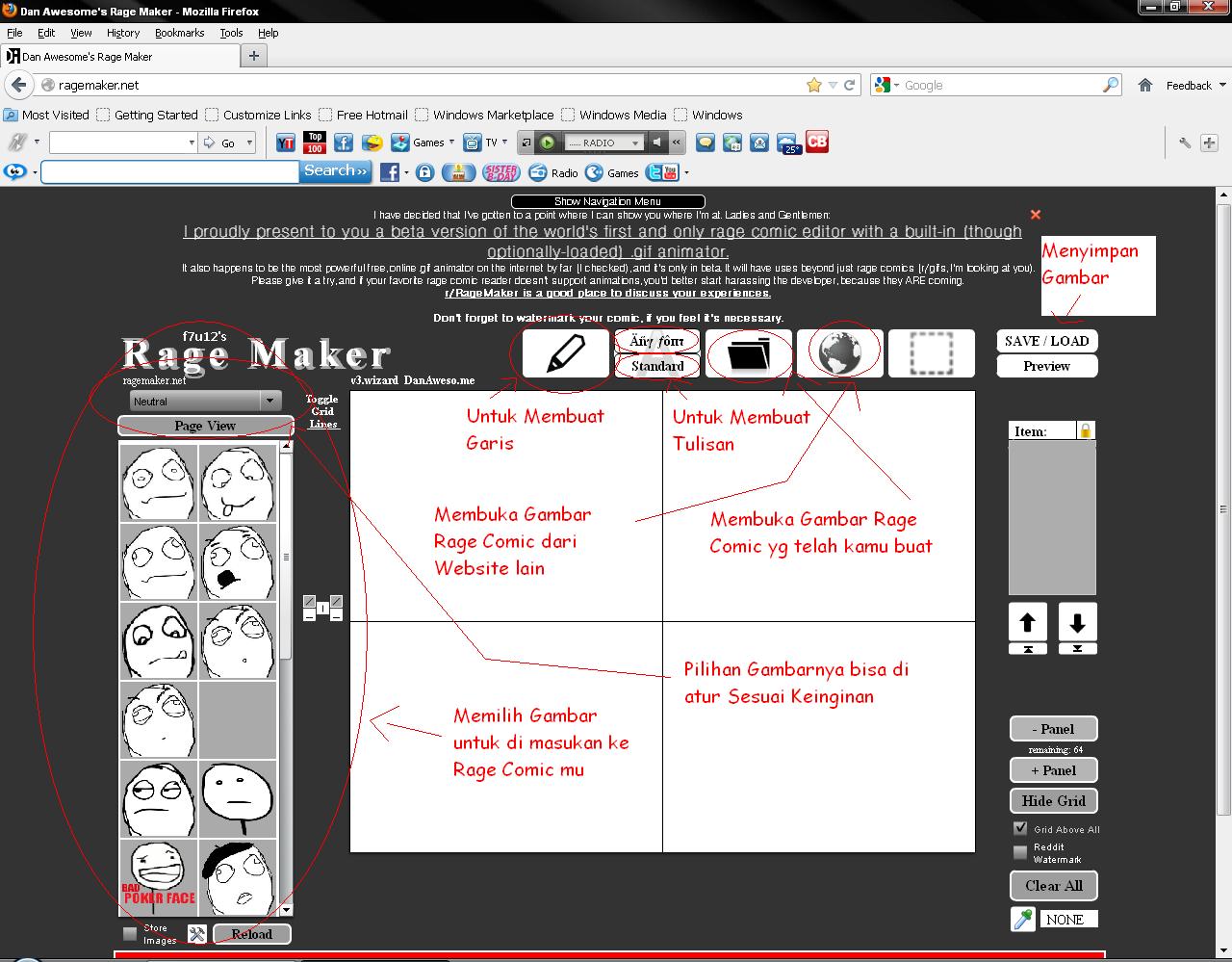
Task: Select the BAD POKER FACE thumbnail
Action: click(158, 876)
